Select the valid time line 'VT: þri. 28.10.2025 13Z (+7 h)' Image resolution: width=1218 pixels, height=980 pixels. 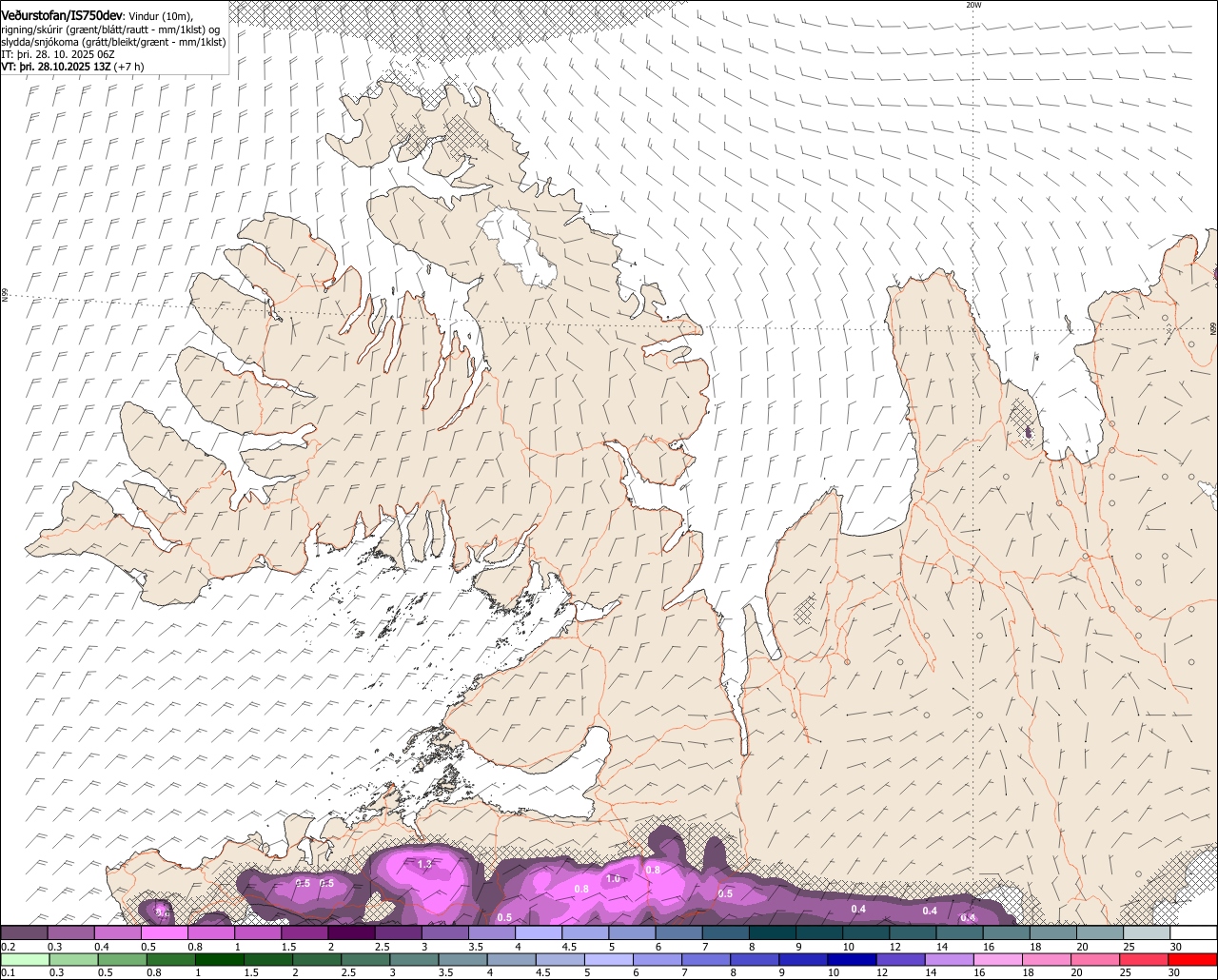pos(73,67)
